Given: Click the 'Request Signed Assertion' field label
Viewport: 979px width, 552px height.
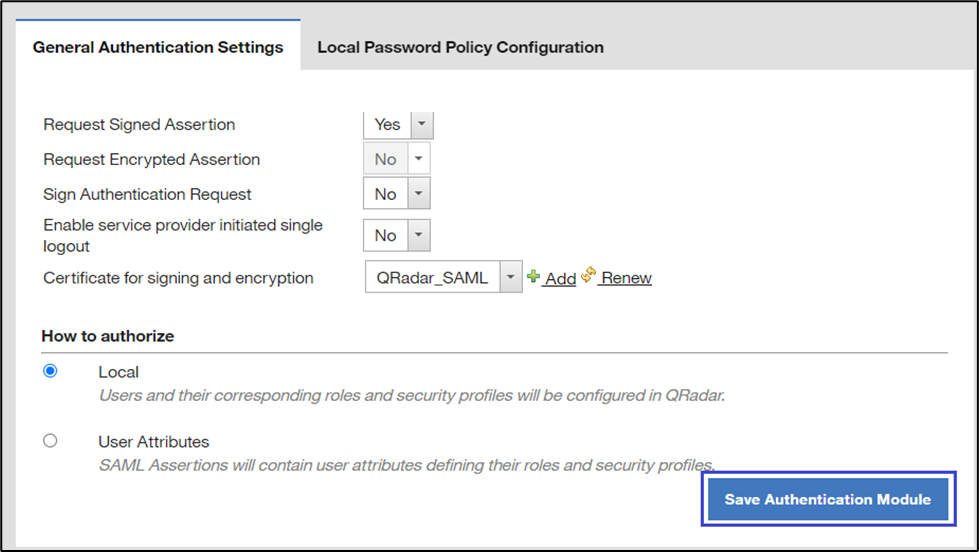Looking at the screenshot, I should click(x=139, y=125).
